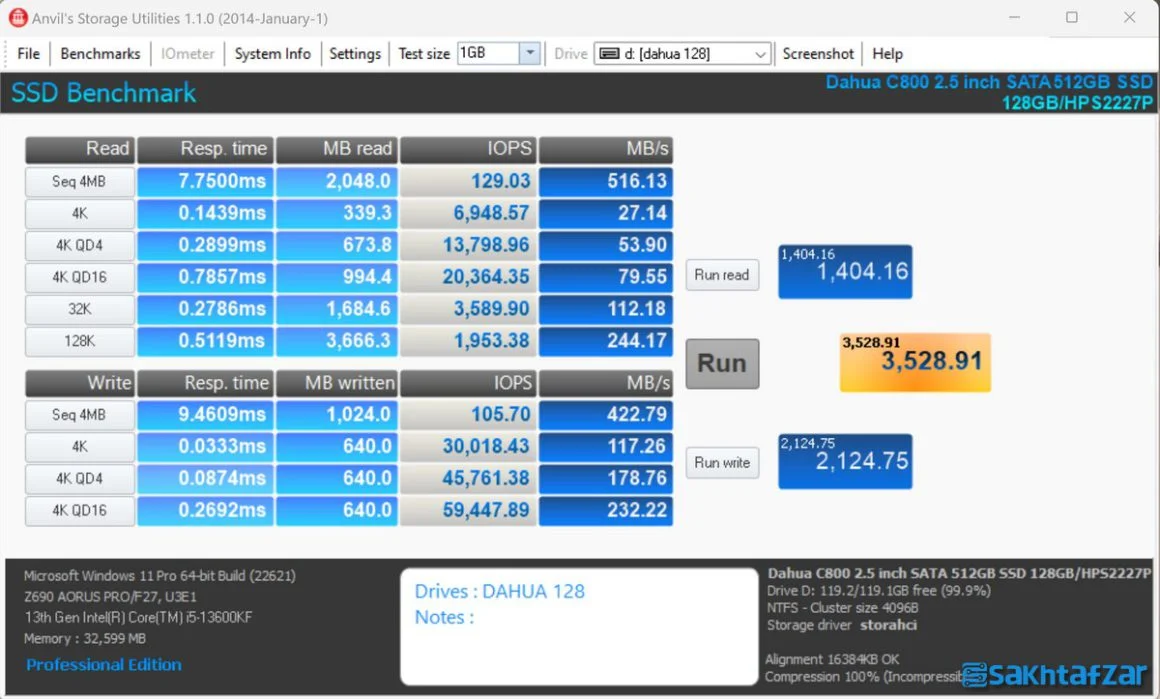The height and width of the screenshot is (699, 1160).
Task: Click the big Run button
Action: tap(722, 363)
